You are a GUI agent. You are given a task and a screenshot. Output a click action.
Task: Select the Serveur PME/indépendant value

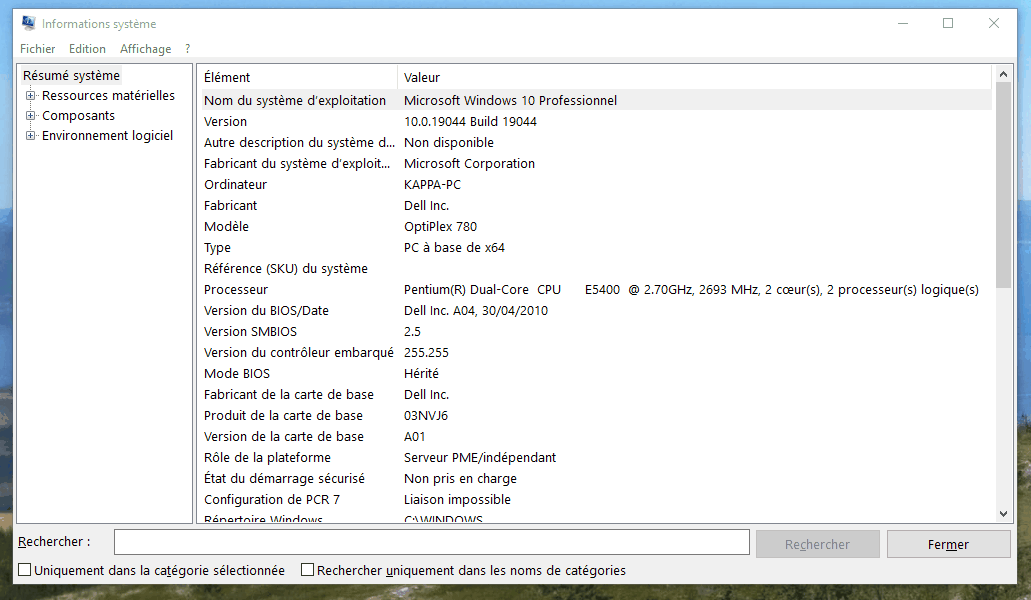480,458
